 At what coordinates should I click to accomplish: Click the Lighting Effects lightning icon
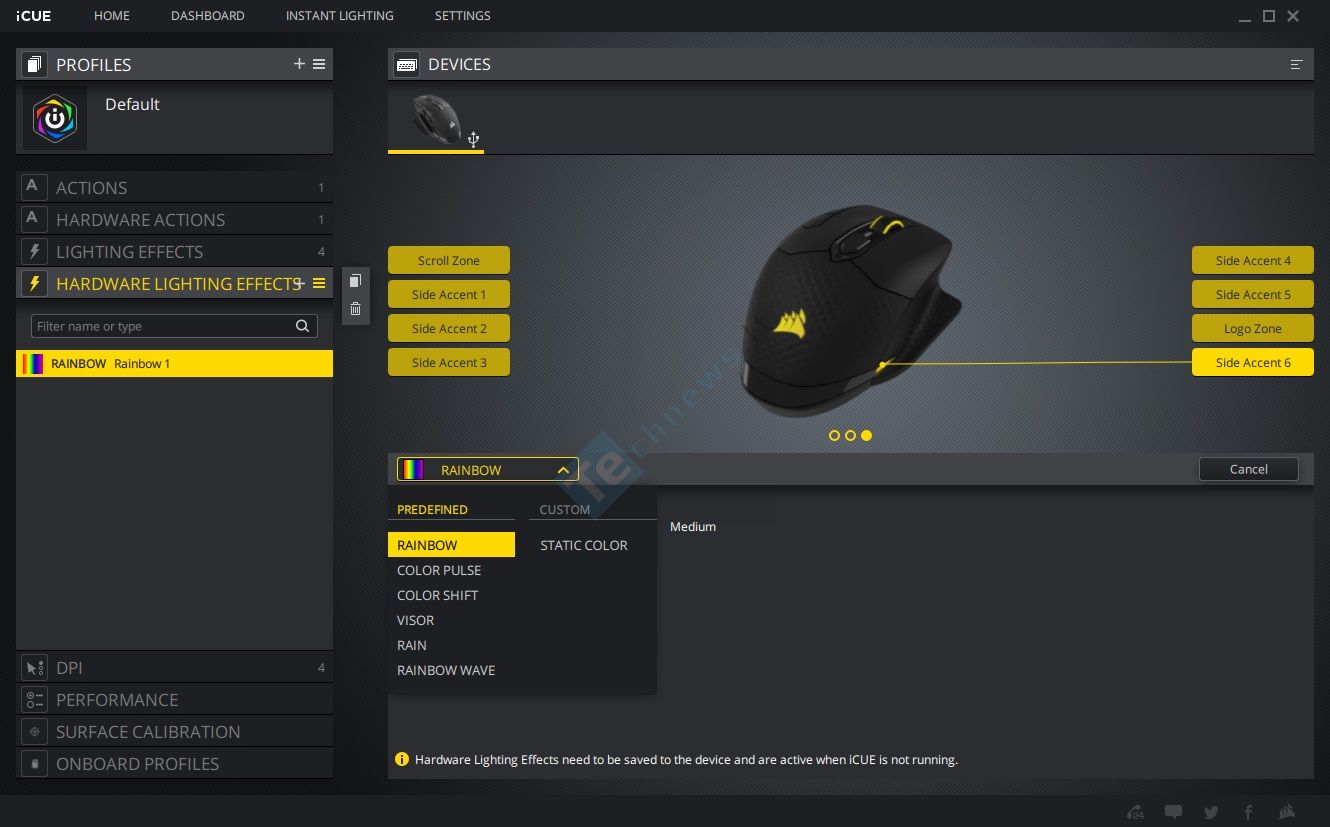point(34,252)
